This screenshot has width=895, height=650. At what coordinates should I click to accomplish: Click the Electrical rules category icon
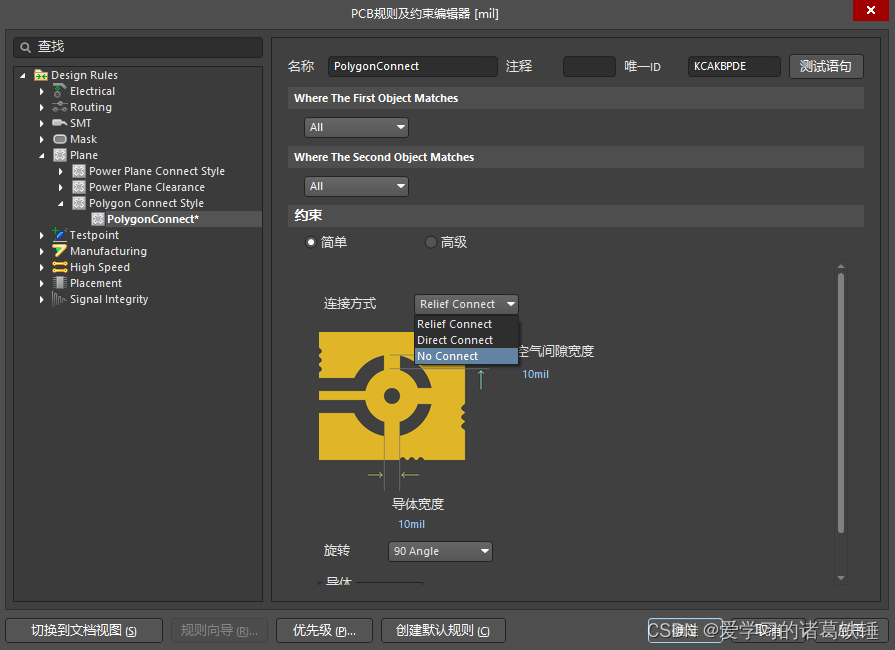pos(60,91)
